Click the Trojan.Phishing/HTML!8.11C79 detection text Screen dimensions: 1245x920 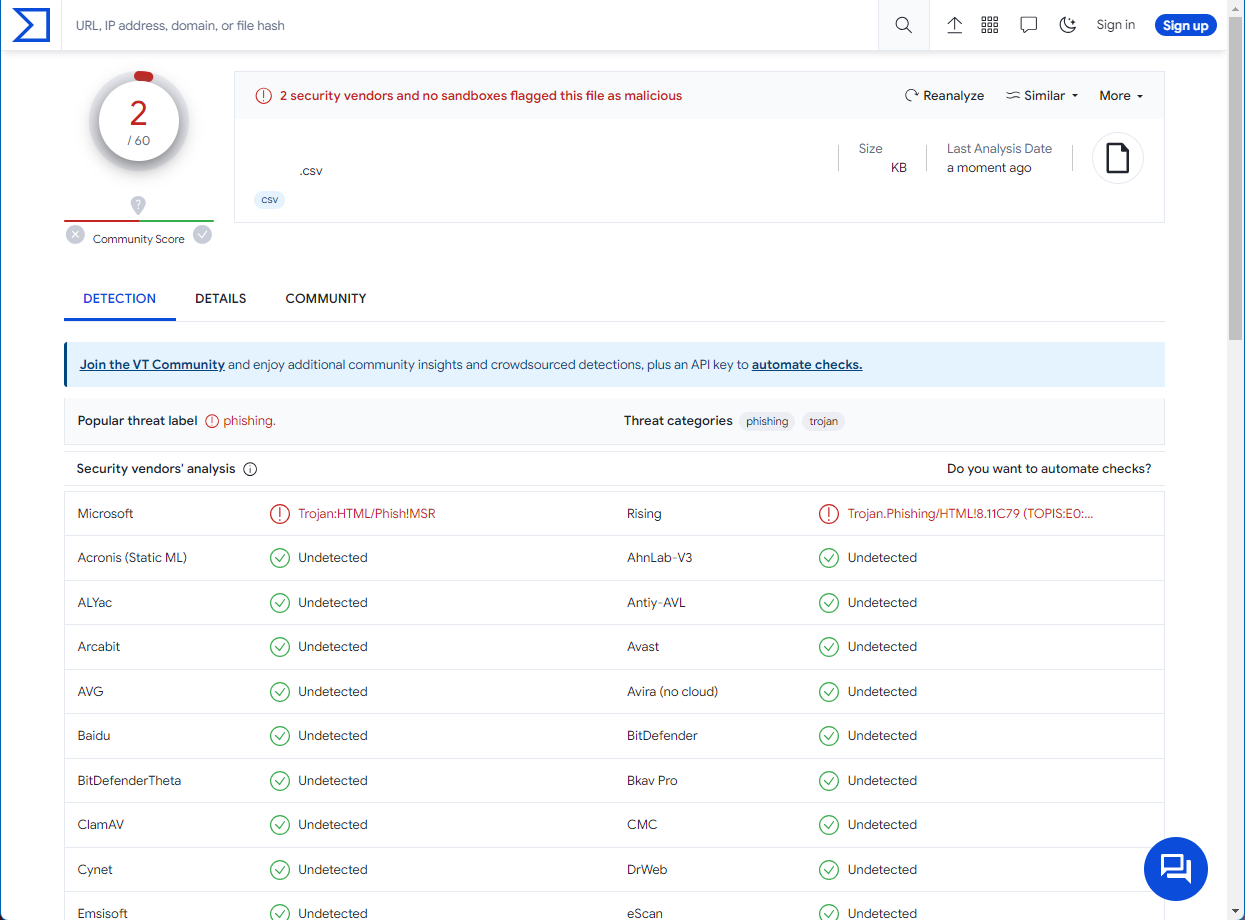tap(970, 514)
